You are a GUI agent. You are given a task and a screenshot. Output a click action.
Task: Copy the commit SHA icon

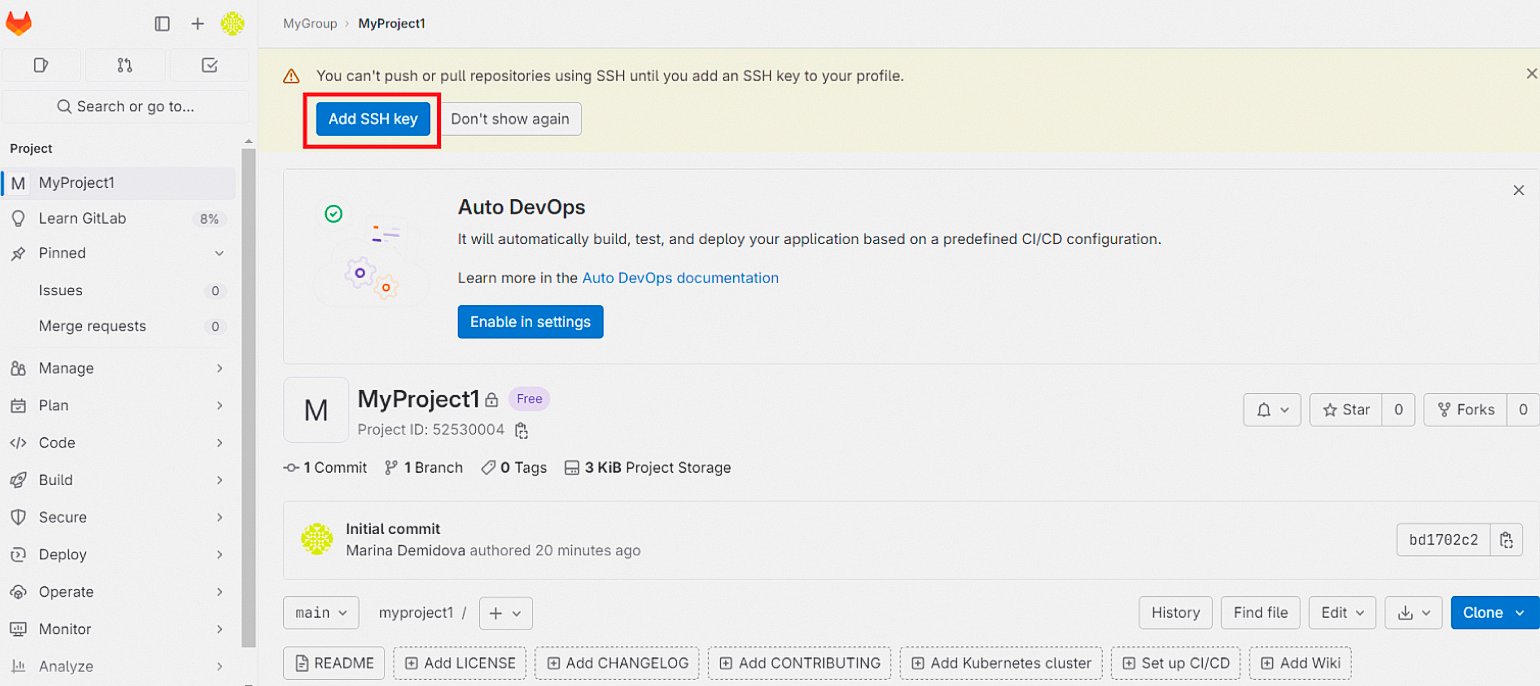1507,540
